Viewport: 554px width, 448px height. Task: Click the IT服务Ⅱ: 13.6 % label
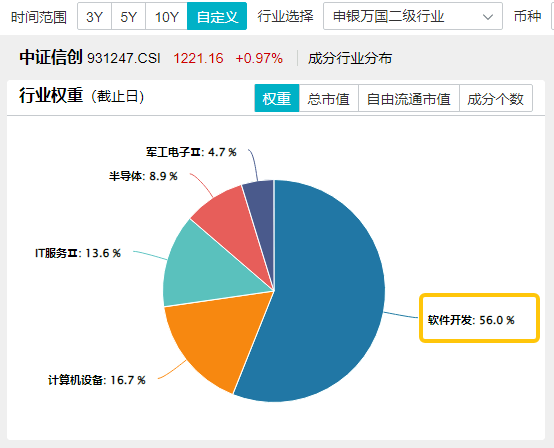coord(78,253)
